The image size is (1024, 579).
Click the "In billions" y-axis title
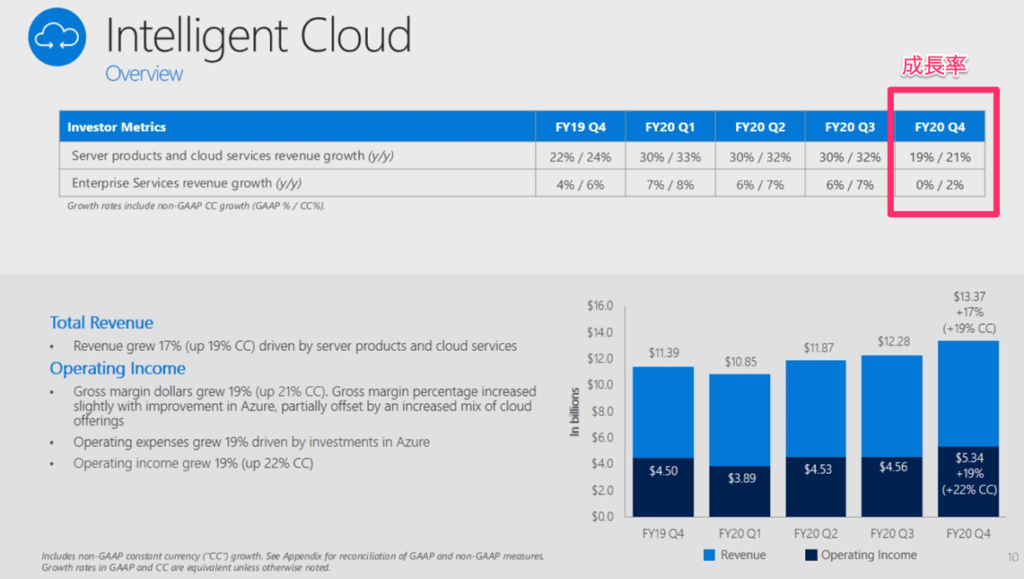pos(575,412)
